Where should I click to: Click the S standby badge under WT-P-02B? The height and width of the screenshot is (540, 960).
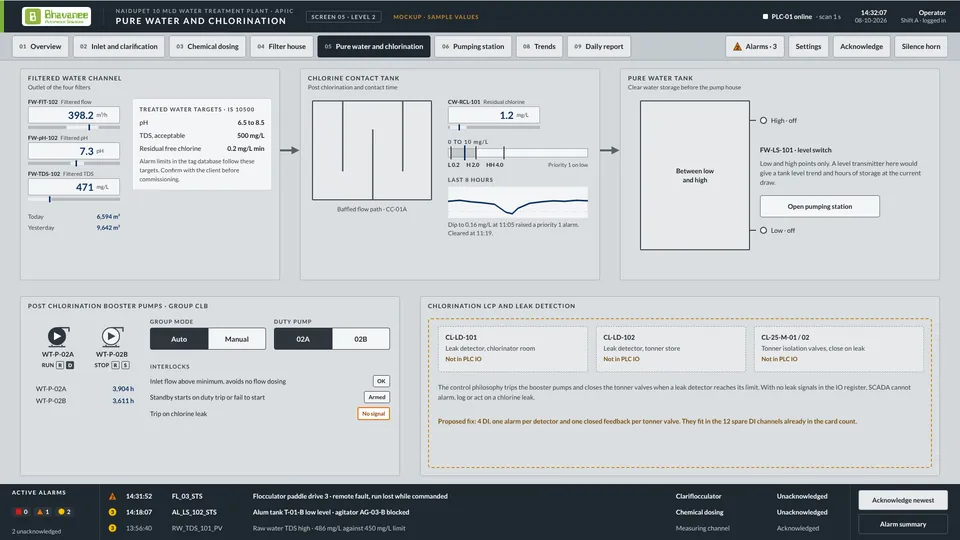tap(125, 365)
